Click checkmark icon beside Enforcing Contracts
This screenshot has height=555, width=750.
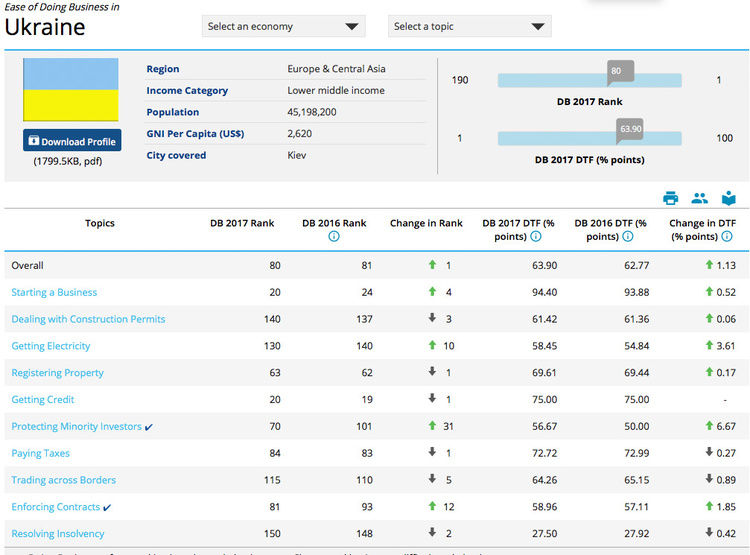107,508
